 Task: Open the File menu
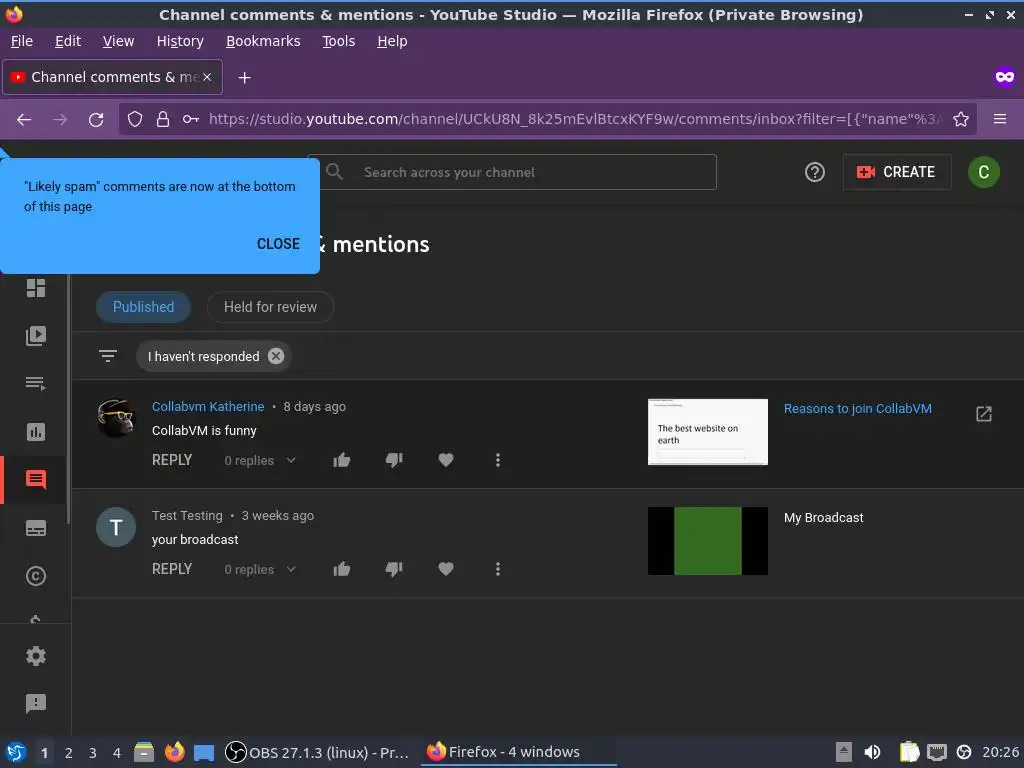22,41
